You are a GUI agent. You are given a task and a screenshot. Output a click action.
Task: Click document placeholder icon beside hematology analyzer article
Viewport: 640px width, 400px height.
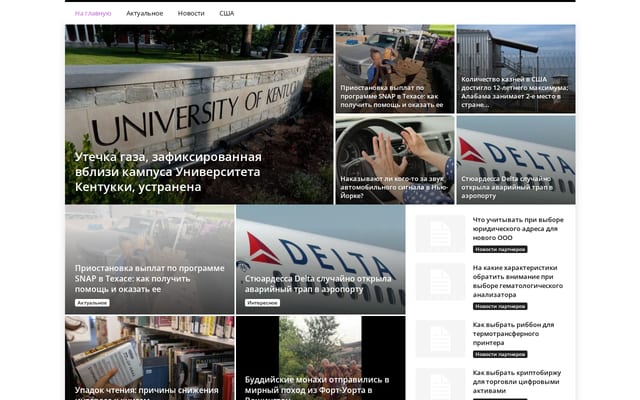(440, 282)
